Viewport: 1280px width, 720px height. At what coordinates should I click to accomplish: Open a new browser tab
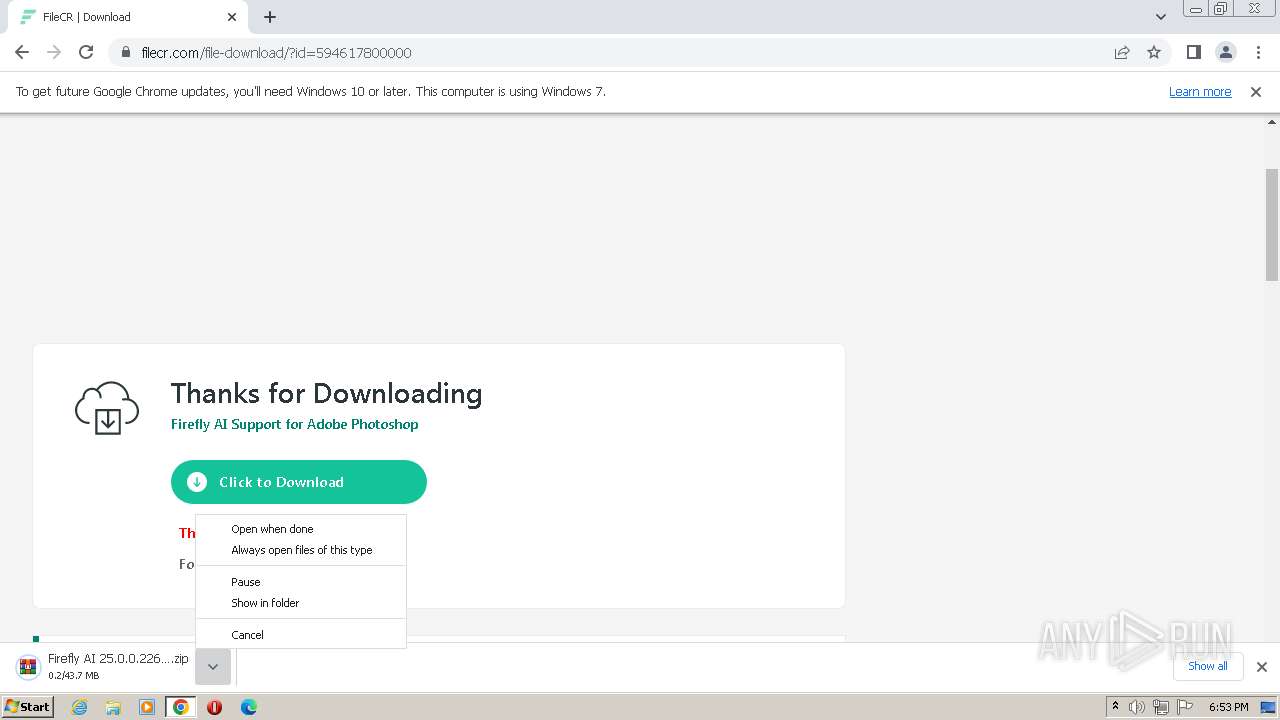point(270,17)
